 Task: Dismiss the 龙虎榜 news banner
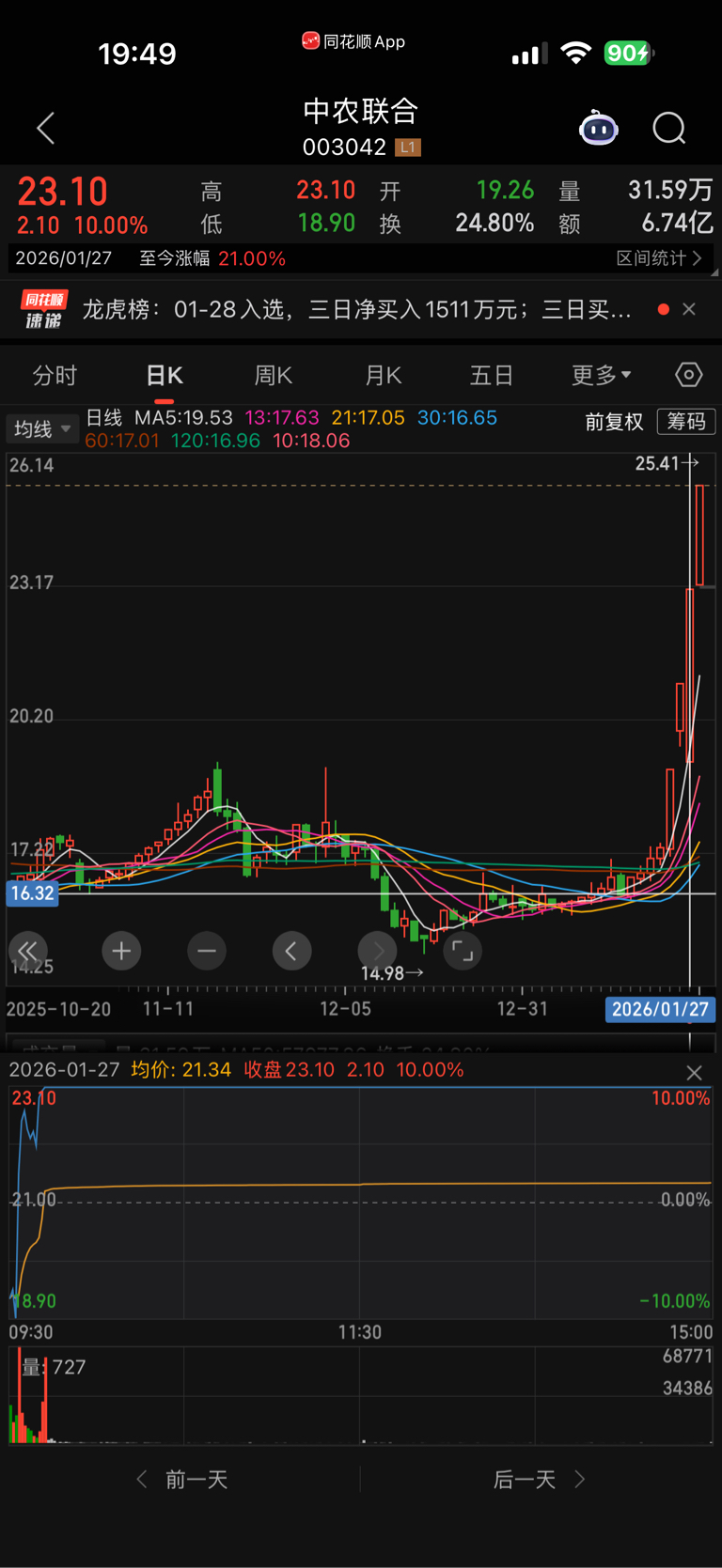tap(689, 309)
